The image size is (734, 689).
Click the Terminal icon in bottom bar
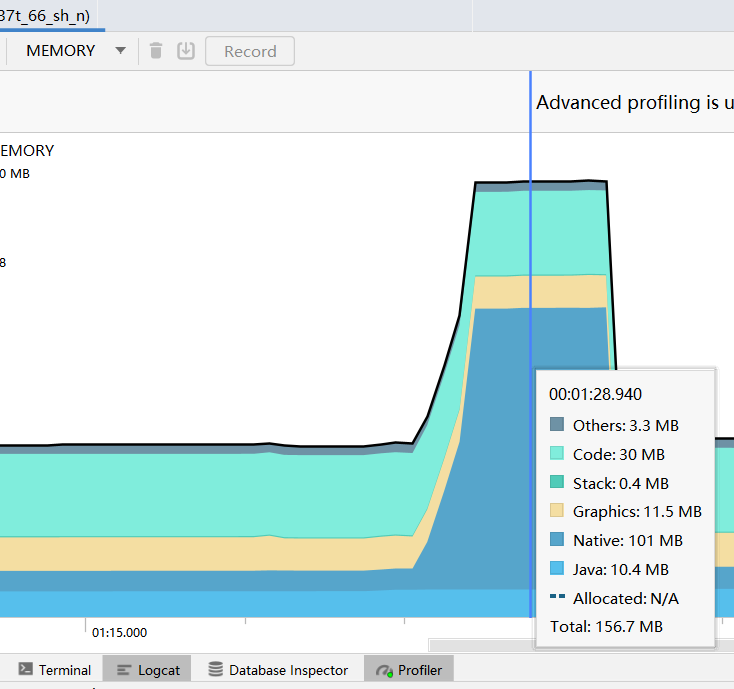tap(25, 669)
